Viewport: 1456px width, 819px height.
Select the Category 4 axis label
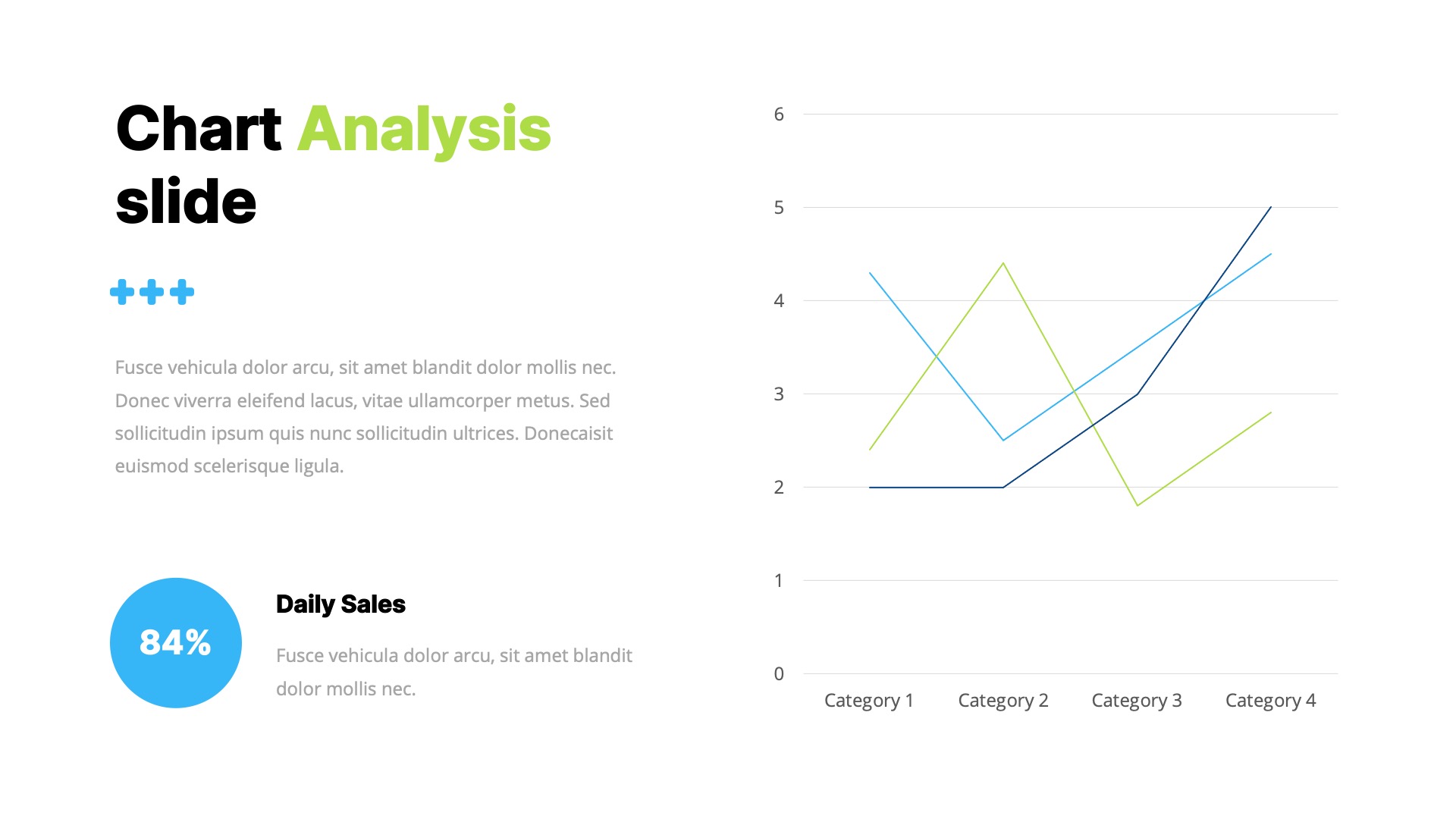click(1271, 701)
